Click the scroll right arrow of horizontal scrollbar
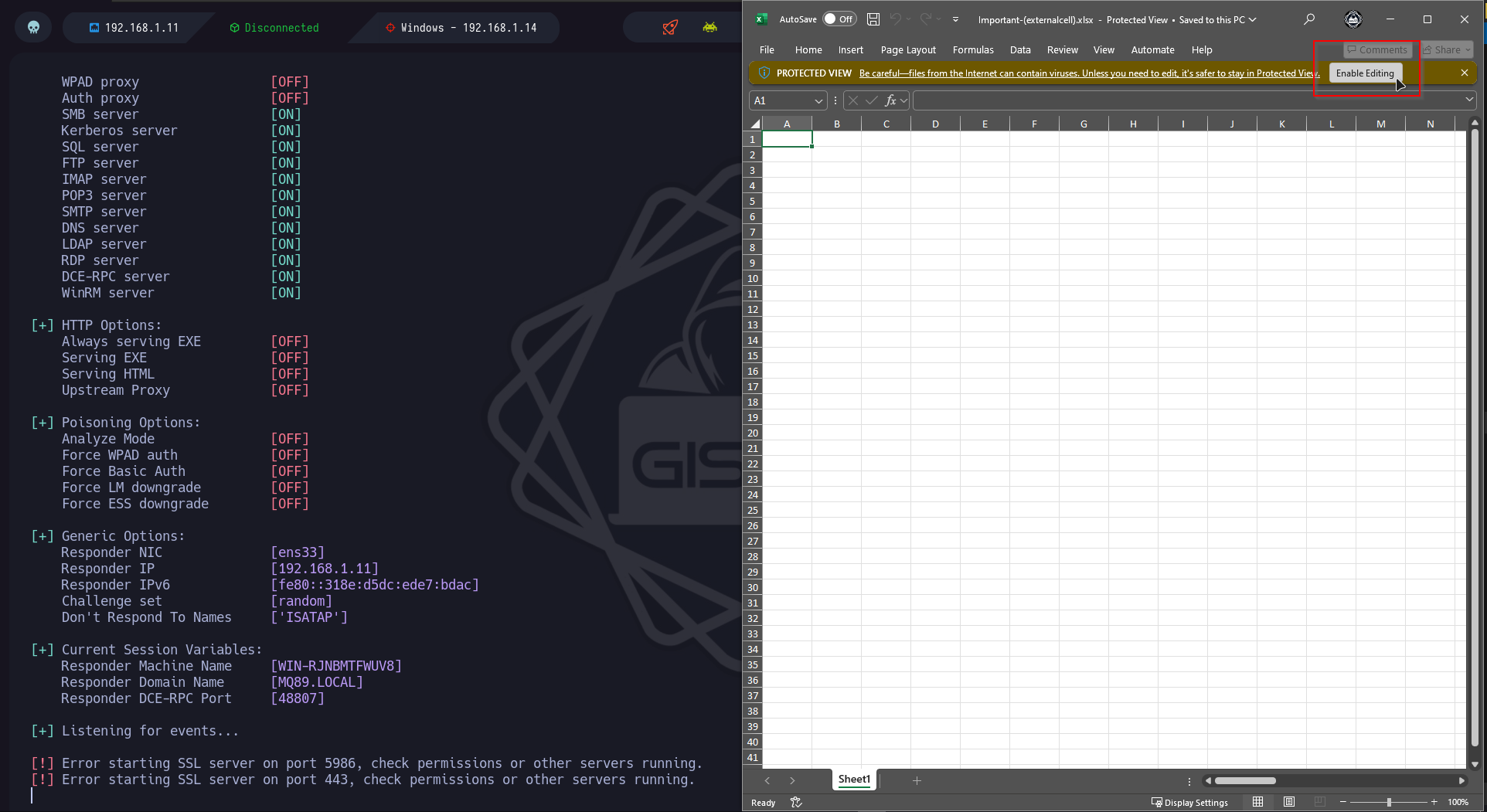The height and width of the screenshot is (812, 1487). click(x=1461, y=781)
